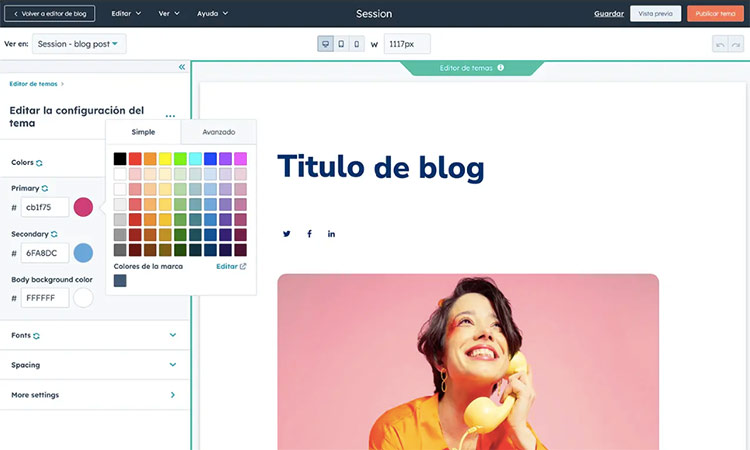Click Primary hex input cb1f75
The width and height of the screenshot is (750, 450).
tap(45, 207)
